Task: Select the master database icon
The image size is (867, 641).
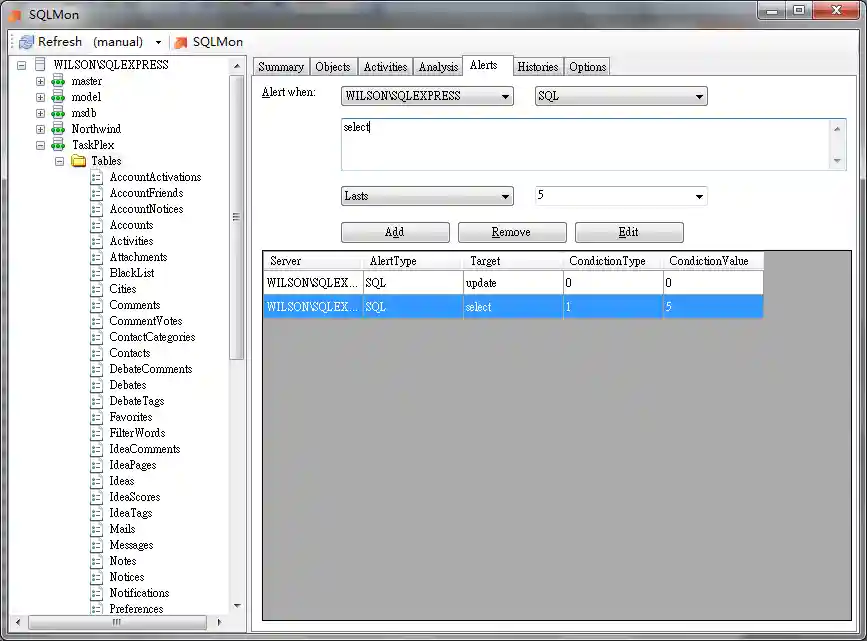Action: click(x=60, y=81)
